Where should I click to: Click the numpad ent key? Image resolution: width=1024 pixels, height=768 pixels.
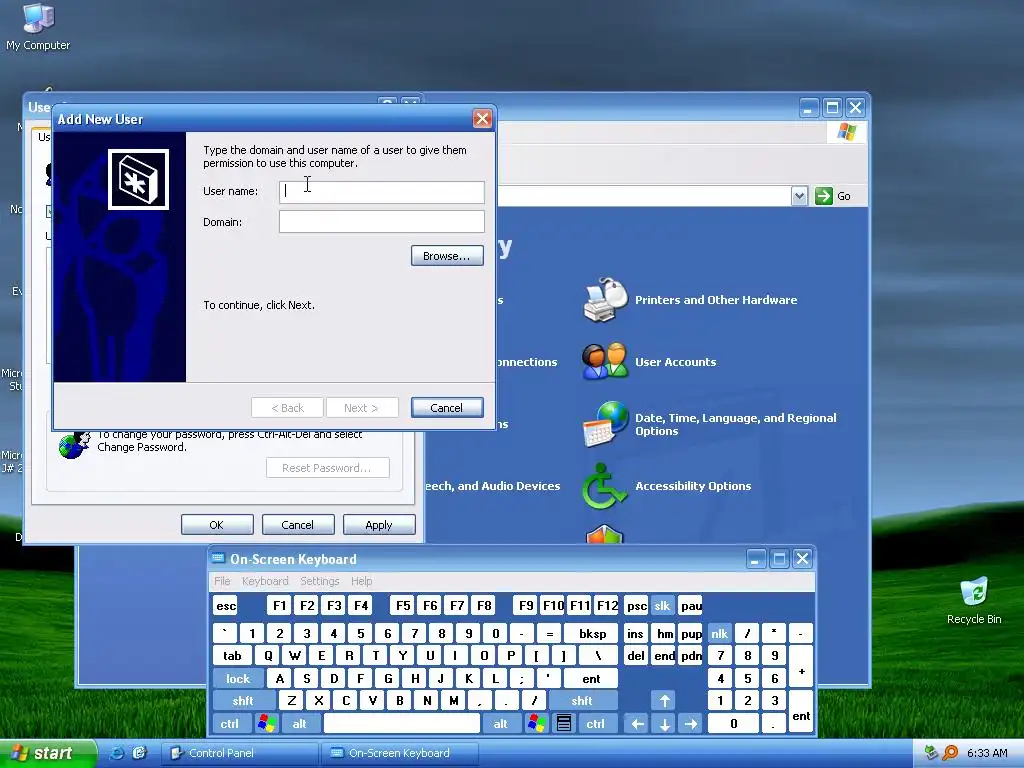tap(801, 712)
